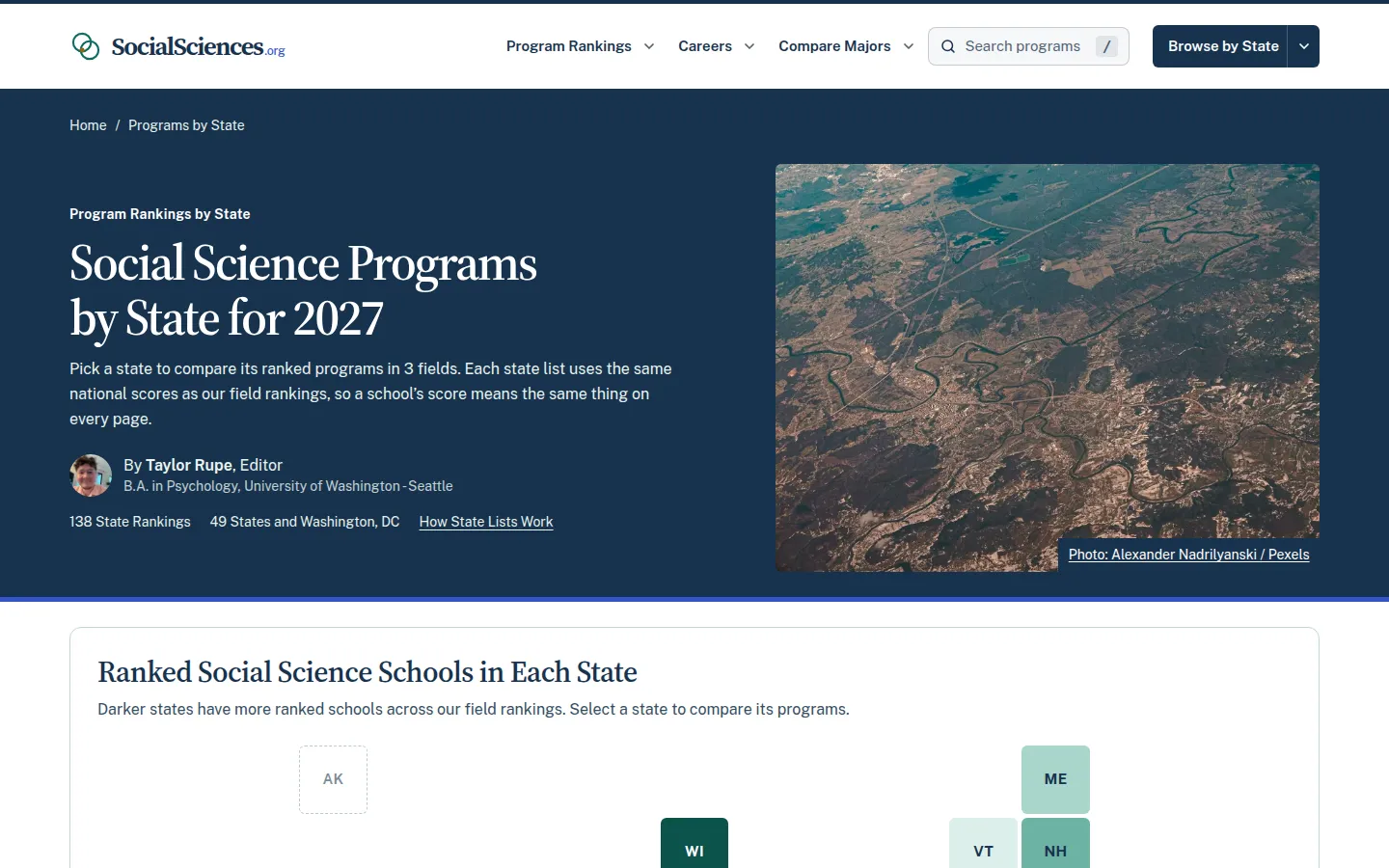Open the Photo: Alexander Nadrilyanski / Pexels credit
This screenshot has height=868, width=1389.
[1188, 555]
